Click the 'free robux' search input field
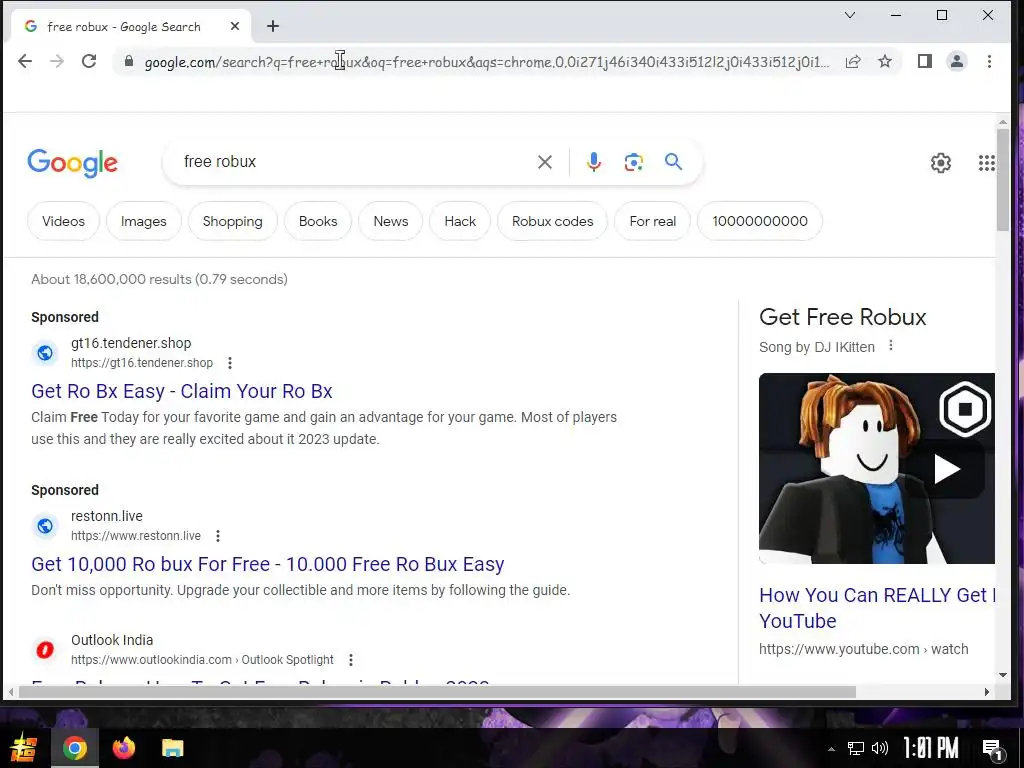The width and height of the screenshot is (1024, 768). pos(353,161)
